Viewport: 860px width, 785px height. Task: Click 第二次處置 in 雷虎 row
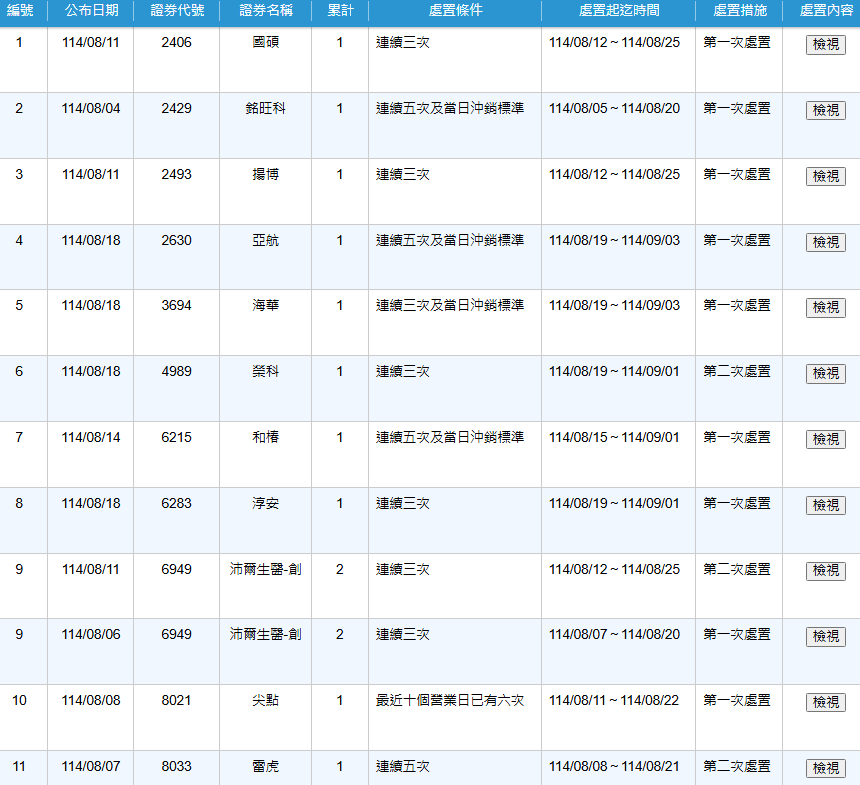pyautogui.click(x=737, y=766)
